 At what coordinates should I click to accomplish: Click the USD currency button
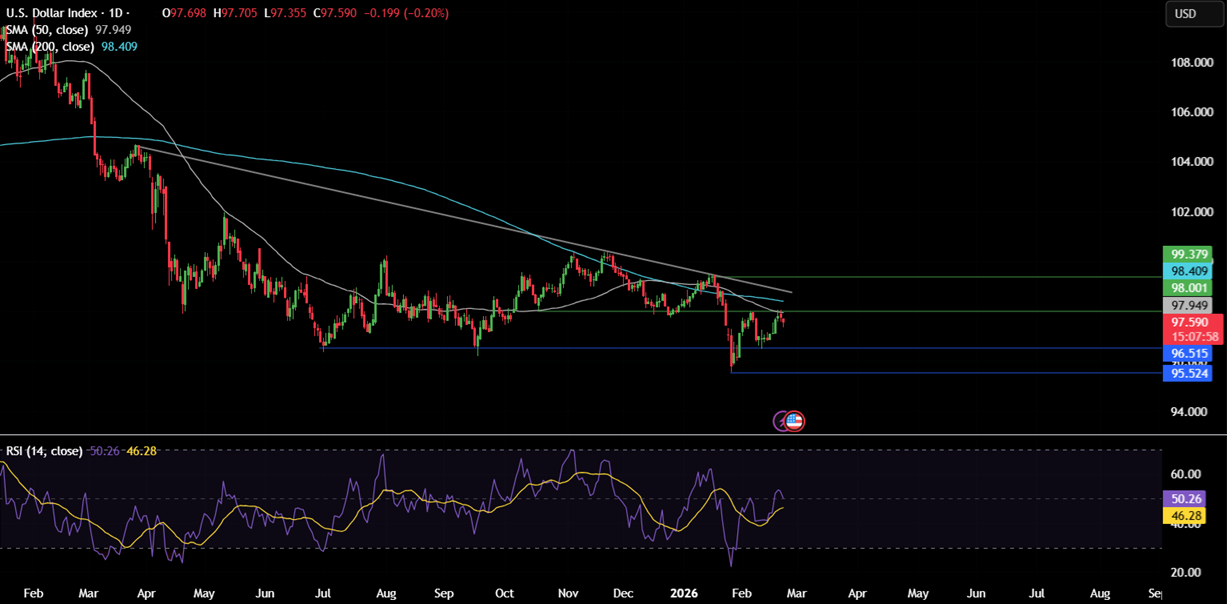point(1193,14)
